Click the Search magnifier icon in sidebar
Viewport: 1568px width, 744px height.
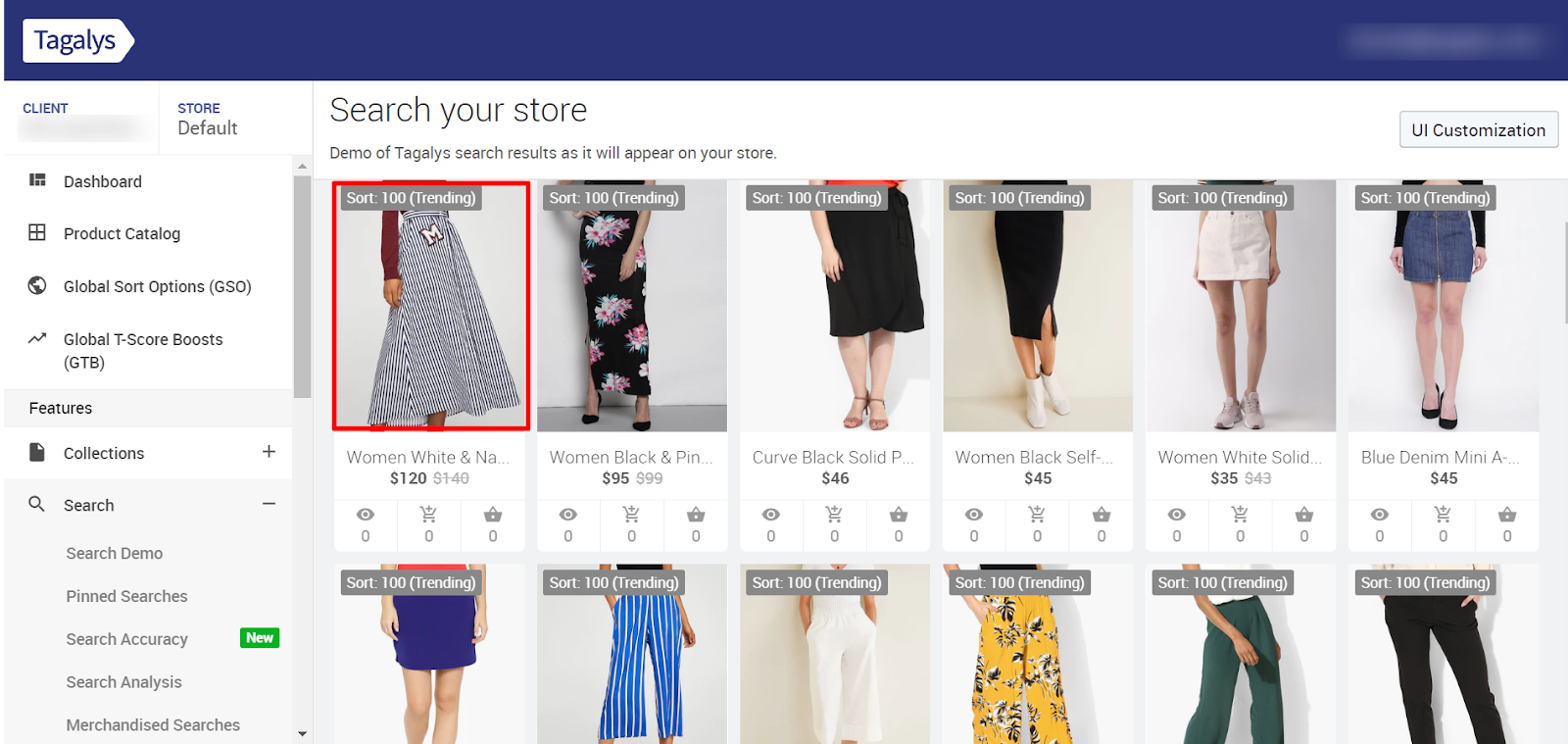(37, 504)
